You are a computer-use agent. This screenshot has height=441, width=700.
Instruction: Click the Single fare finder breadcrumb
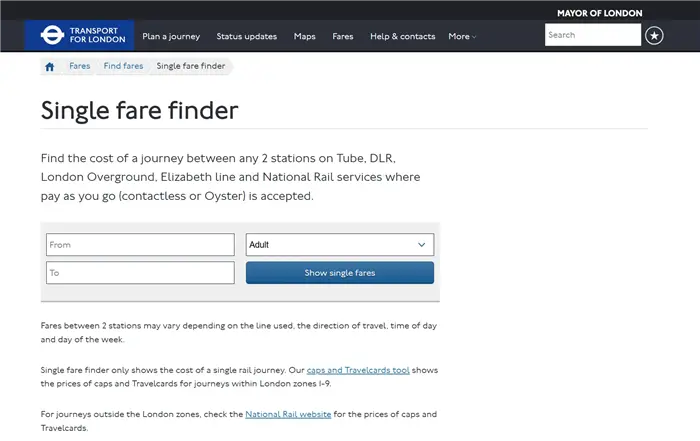click(191, 66)
